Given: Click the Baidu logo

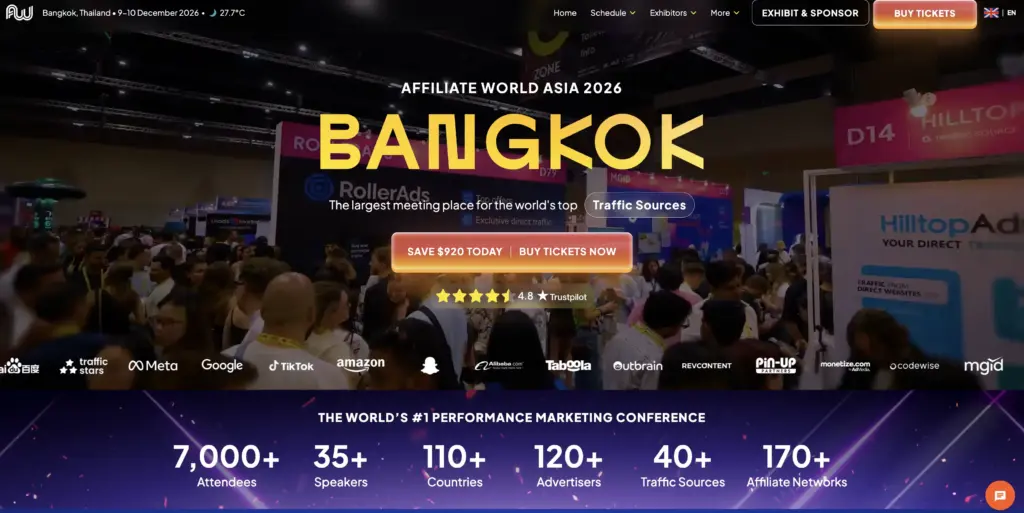Looking at the screenshot, I should click(20, 366).
